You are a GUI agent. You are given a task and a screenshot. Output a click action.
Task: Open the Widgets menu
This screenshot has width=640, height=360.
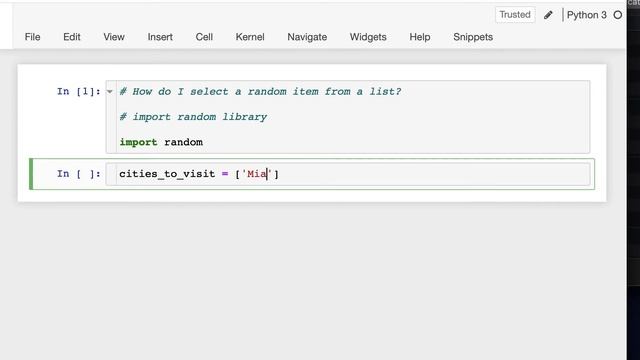(x=368, y=37)
